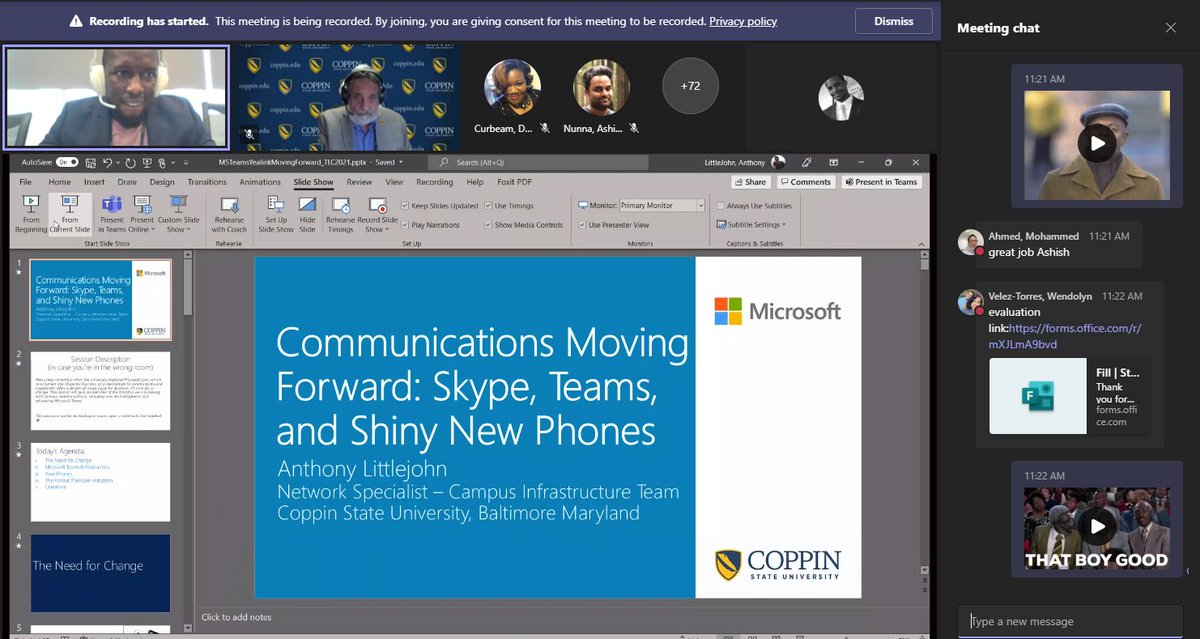The width and height of the screenshot is (1200, 639).
Task: Switch to the Design tab
Action: (162, 182)
